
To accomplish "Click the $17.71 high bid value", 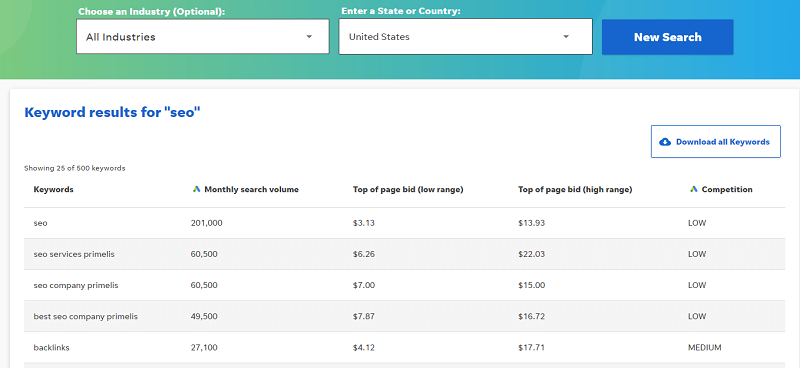I will (531, 348).
